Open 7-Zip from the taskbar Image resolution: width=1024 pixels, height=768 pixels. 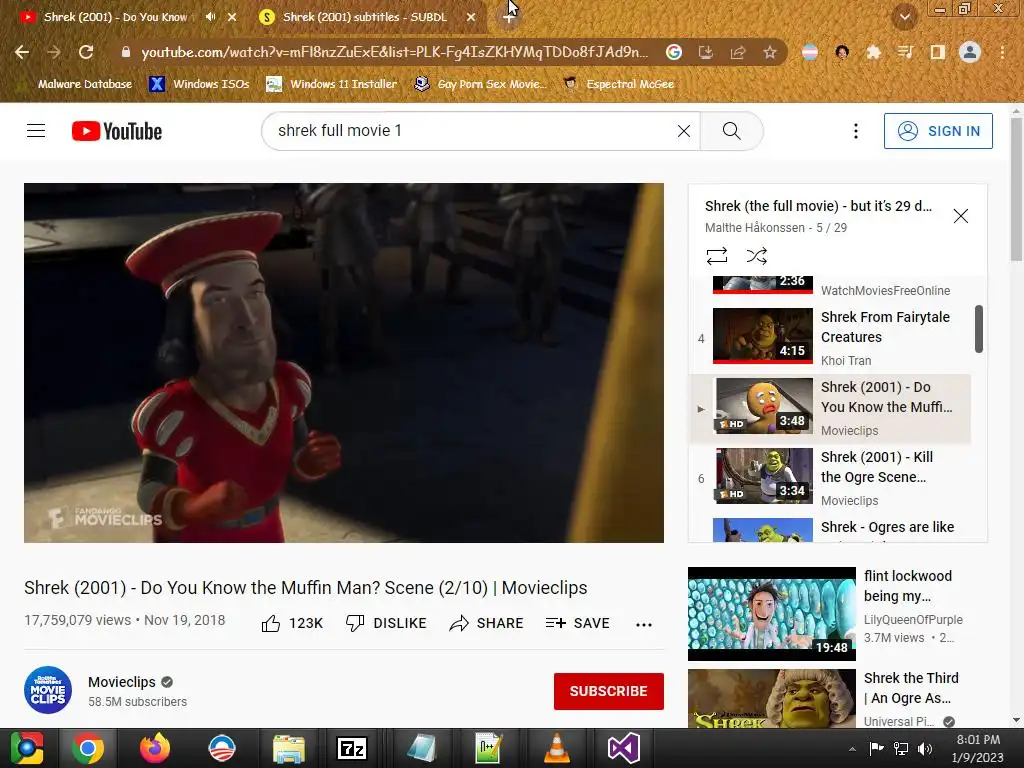click(x=351, y=748)
